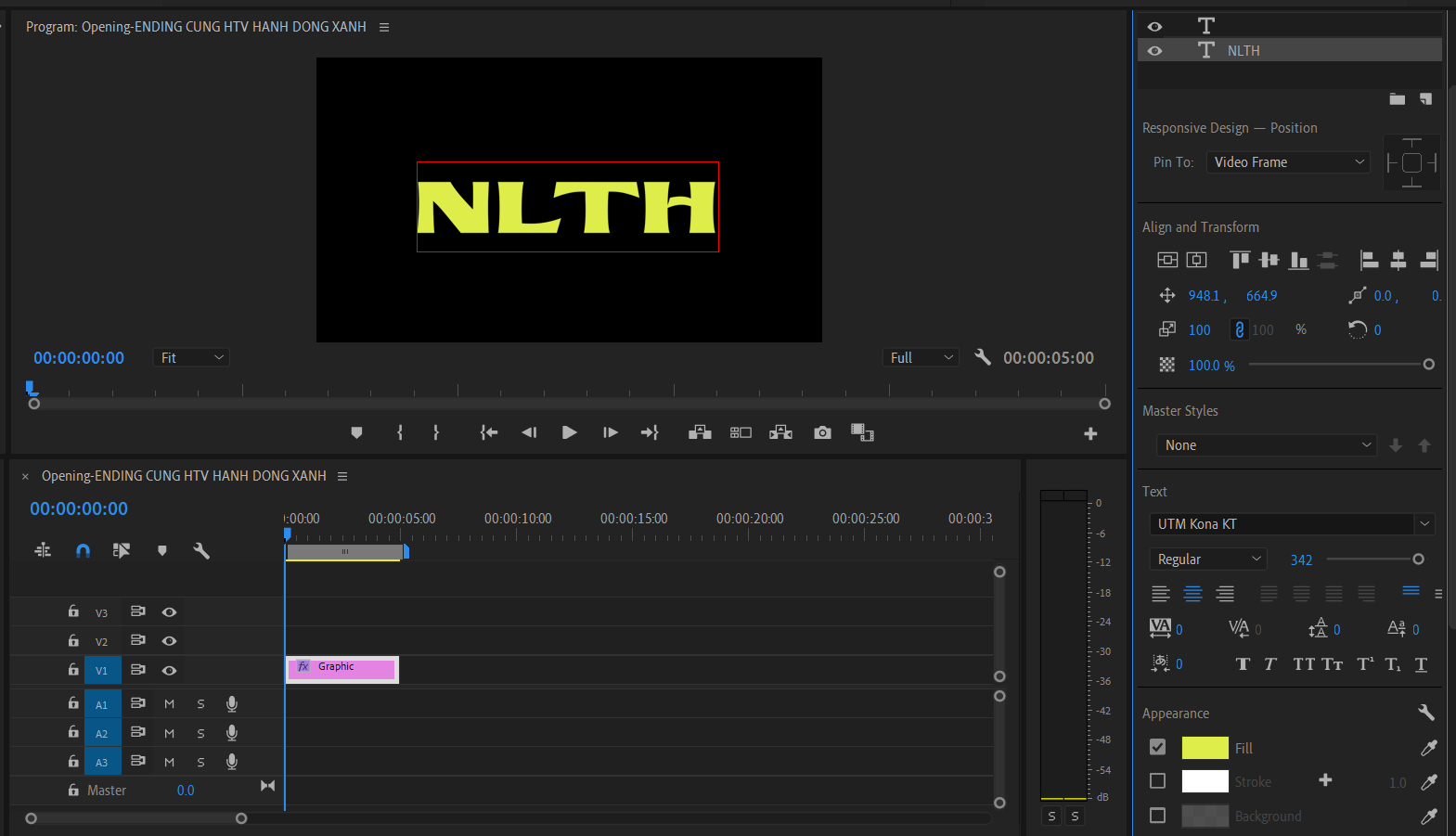This screenshot has height=836, width=1456.
Task: Left align text button
Action: (1161, 594)
